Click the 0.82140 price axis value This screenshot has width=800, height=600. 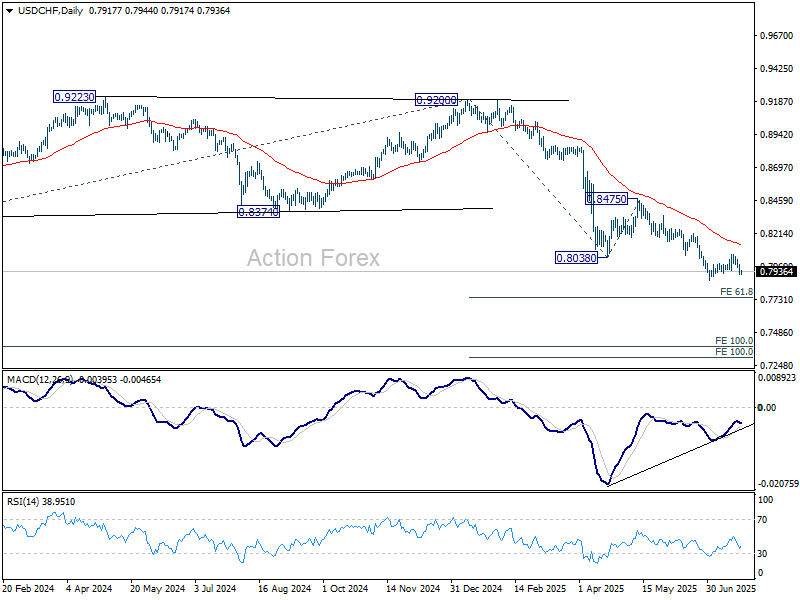(776, 234)
